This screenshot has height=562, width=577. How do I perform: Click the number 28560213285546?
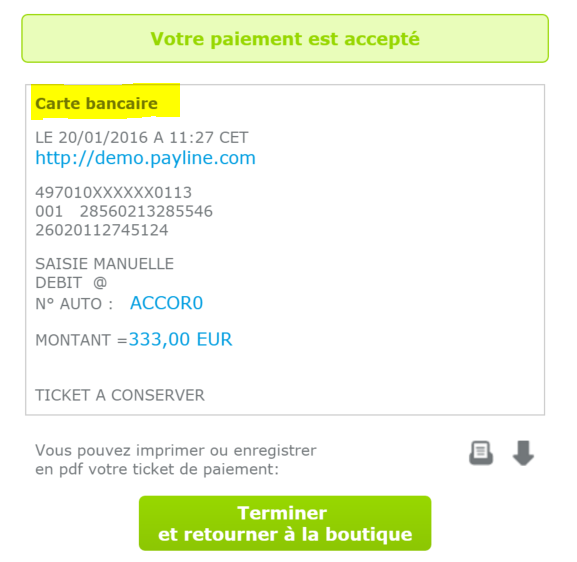click(x=146, y=211)
